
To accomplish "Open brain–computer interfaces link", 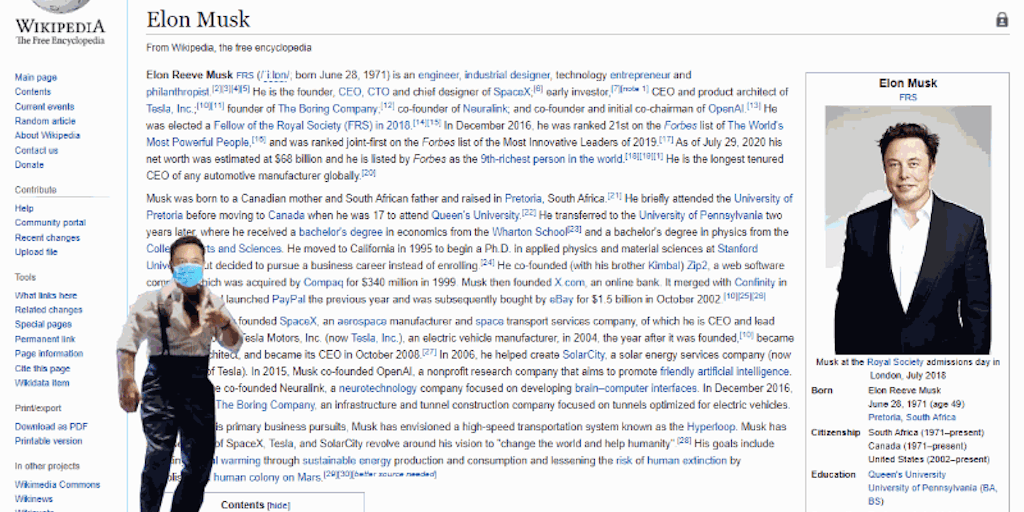I will click(x=636, y=389).
